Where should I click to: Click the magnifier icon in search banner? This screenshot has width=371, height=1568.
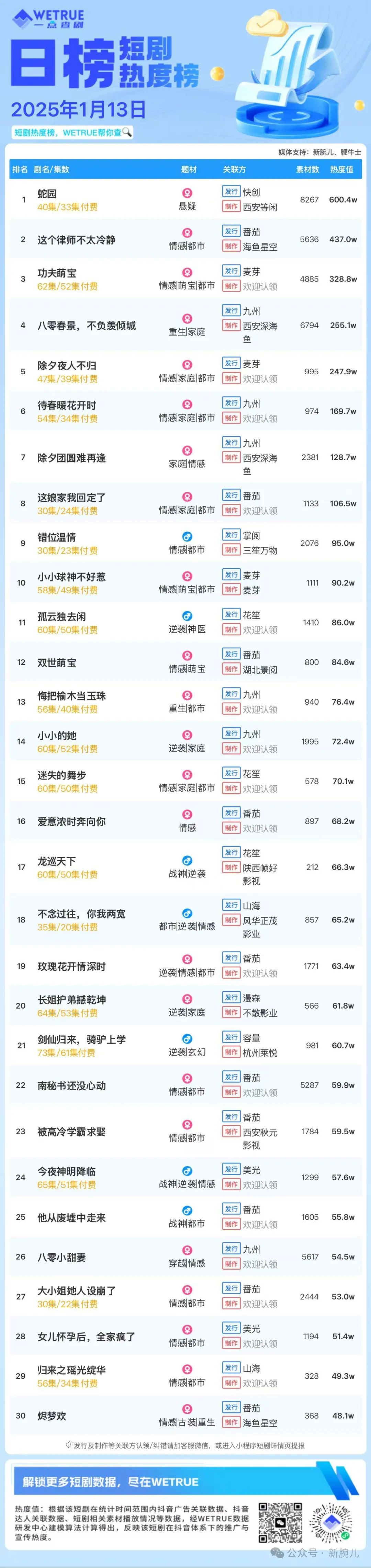[x=127, y=132]
